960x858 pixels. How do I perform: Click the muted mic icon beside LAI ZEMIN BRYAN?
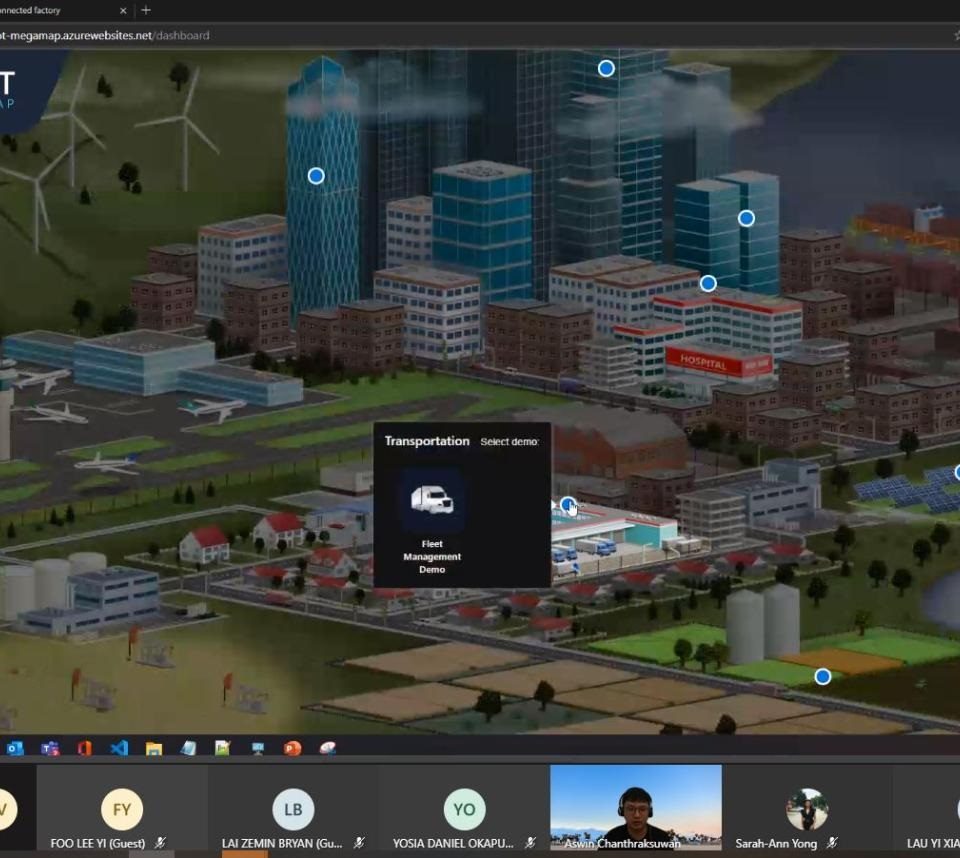(359, 843)
